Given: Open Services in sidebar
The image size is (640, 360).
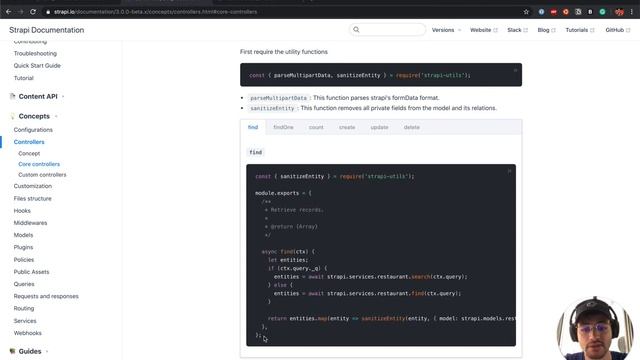Looking at the screenshot, I should 25,321.
